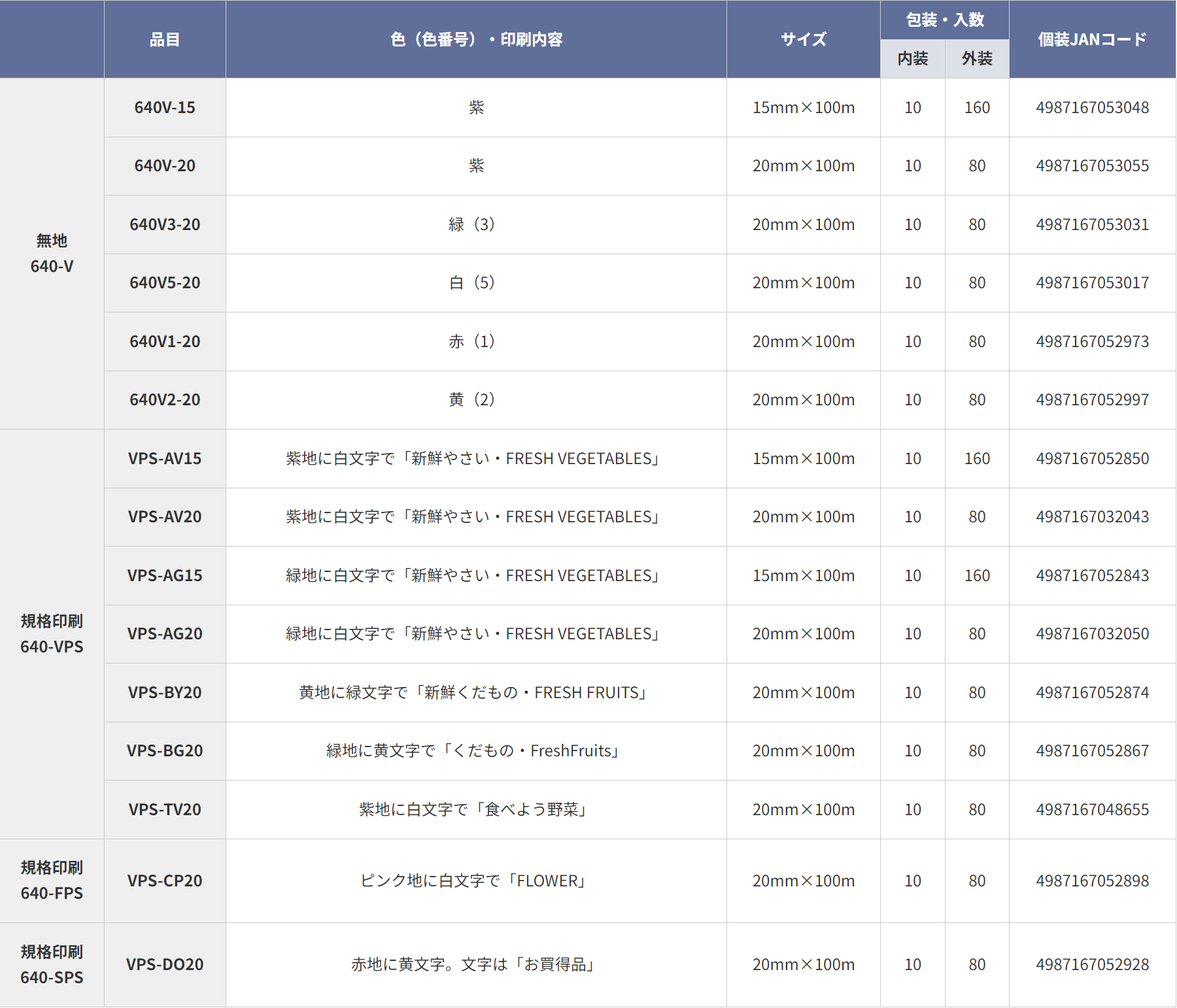Select JAN code 4987167053055
1177x1008 pixels.
(1092, 166)
